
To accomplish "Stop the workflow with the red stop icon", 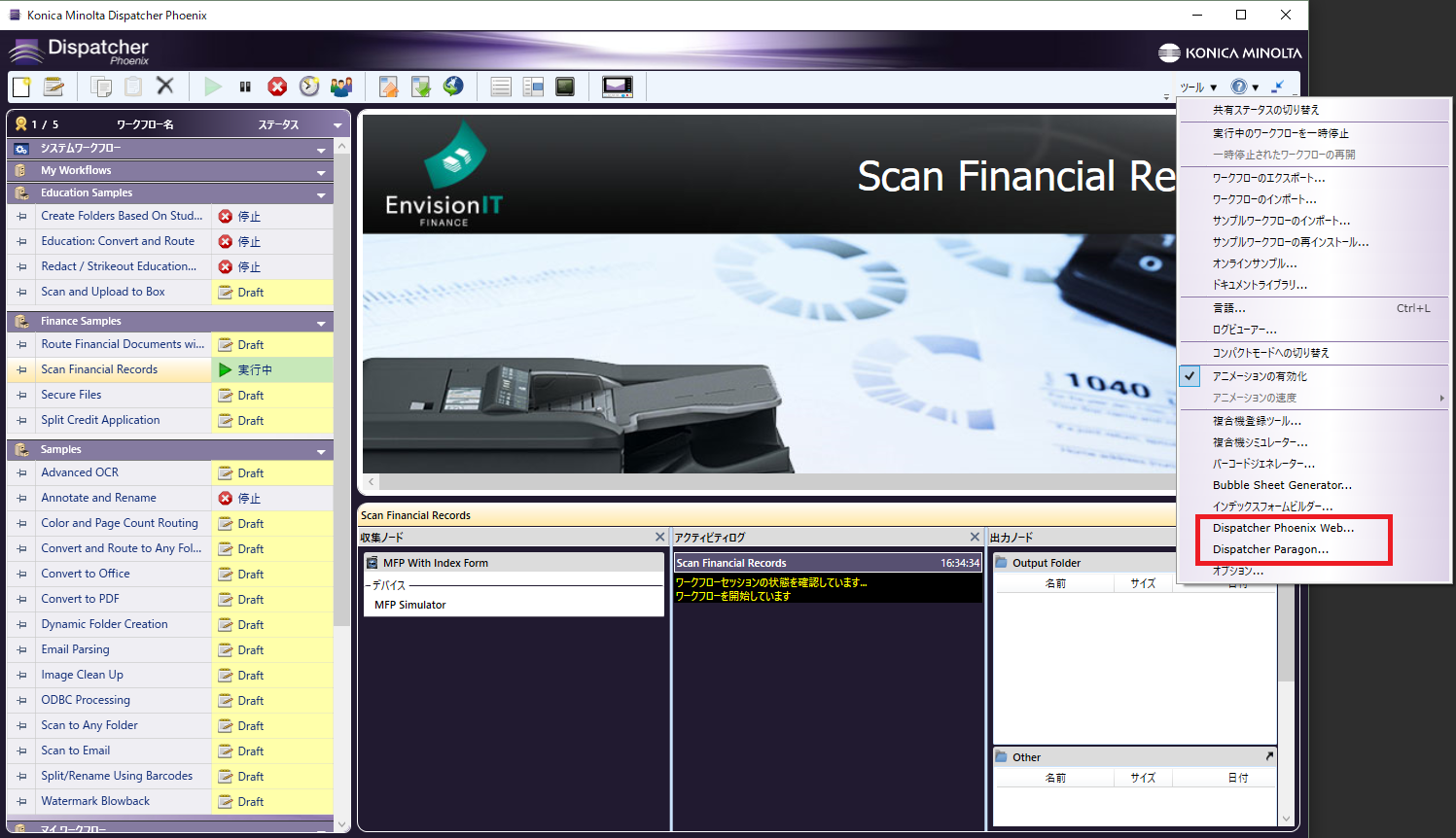I will pos(277,87).
